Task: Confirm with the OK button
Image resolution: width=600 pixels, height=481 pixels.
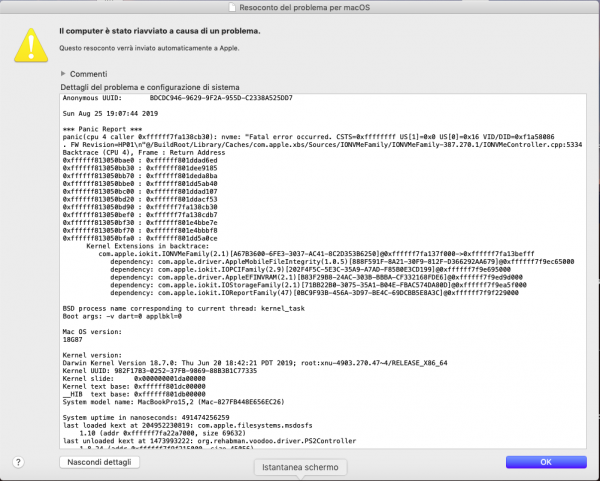Action: point(546,462)
